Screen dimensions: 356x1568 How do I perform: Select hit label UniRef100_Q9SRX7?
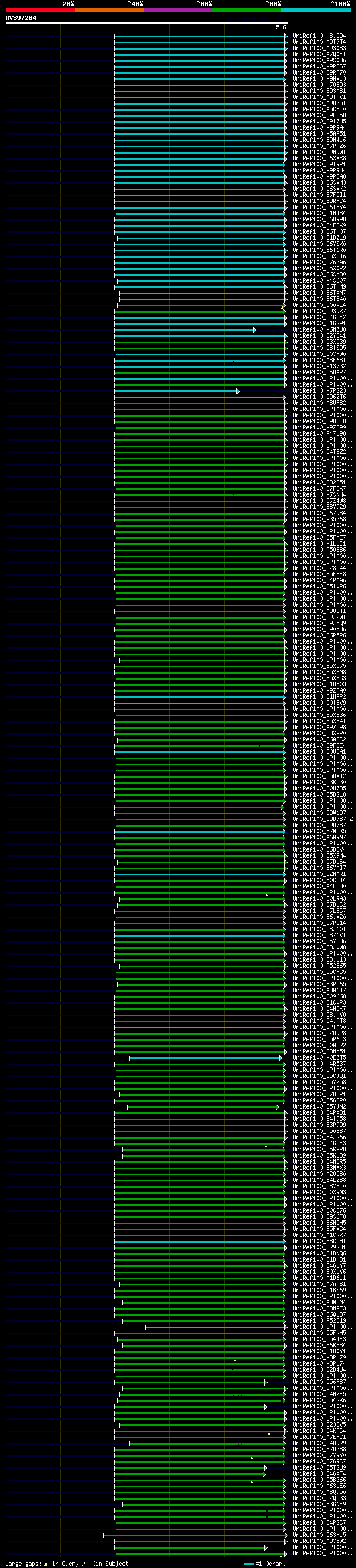(x=319, y=311)
